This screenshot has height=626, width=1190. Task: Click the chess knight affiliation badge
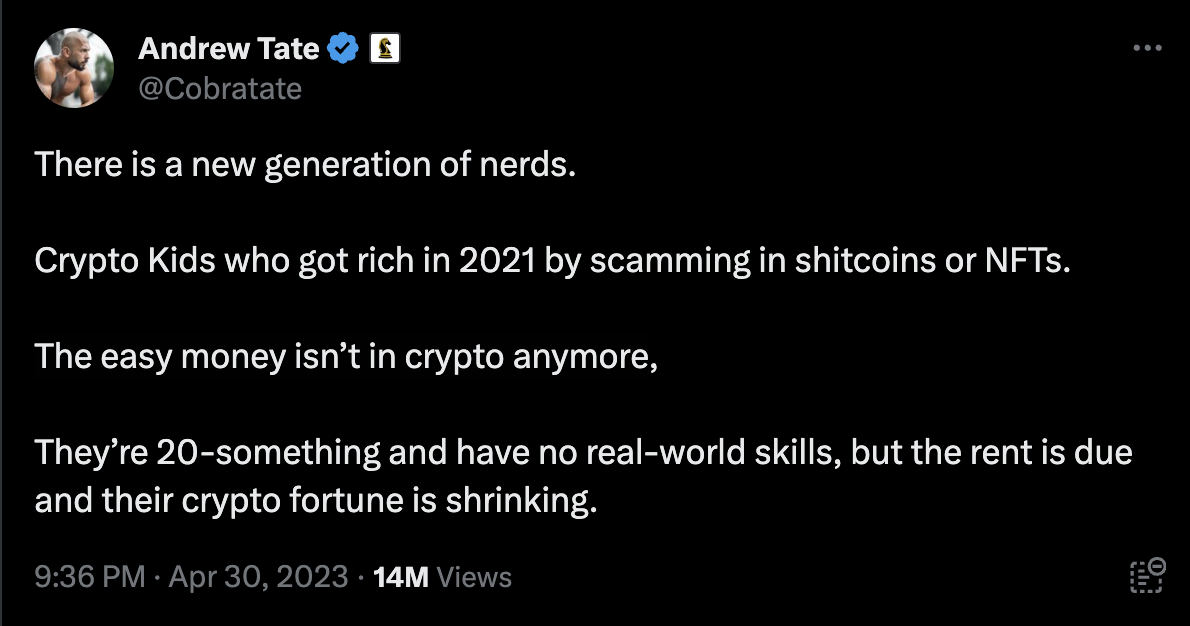(x=384, y=48)
